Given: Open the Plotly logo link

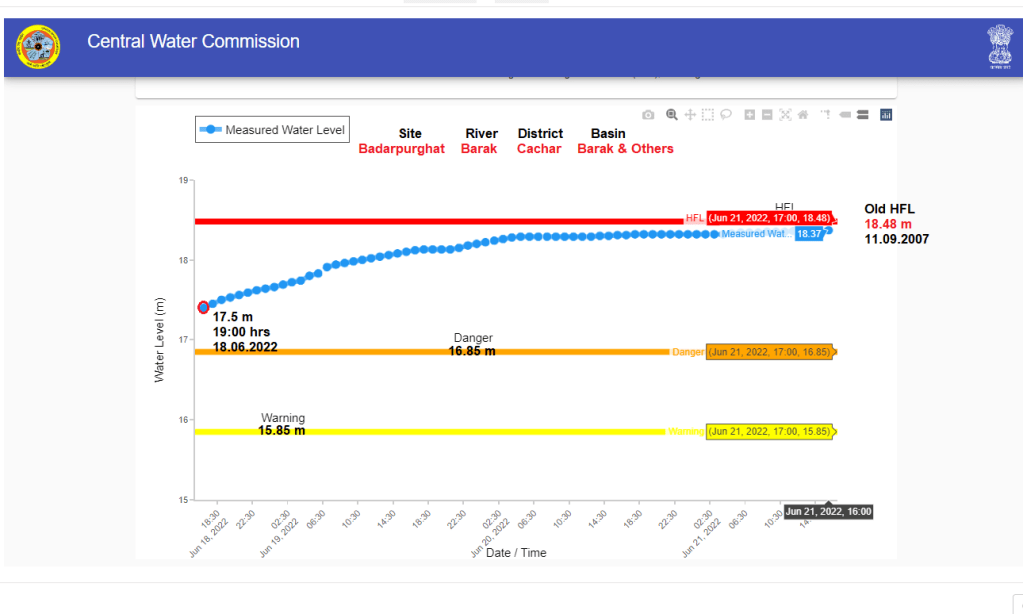Looking at the screenshot, I should [x=885, y=115].
